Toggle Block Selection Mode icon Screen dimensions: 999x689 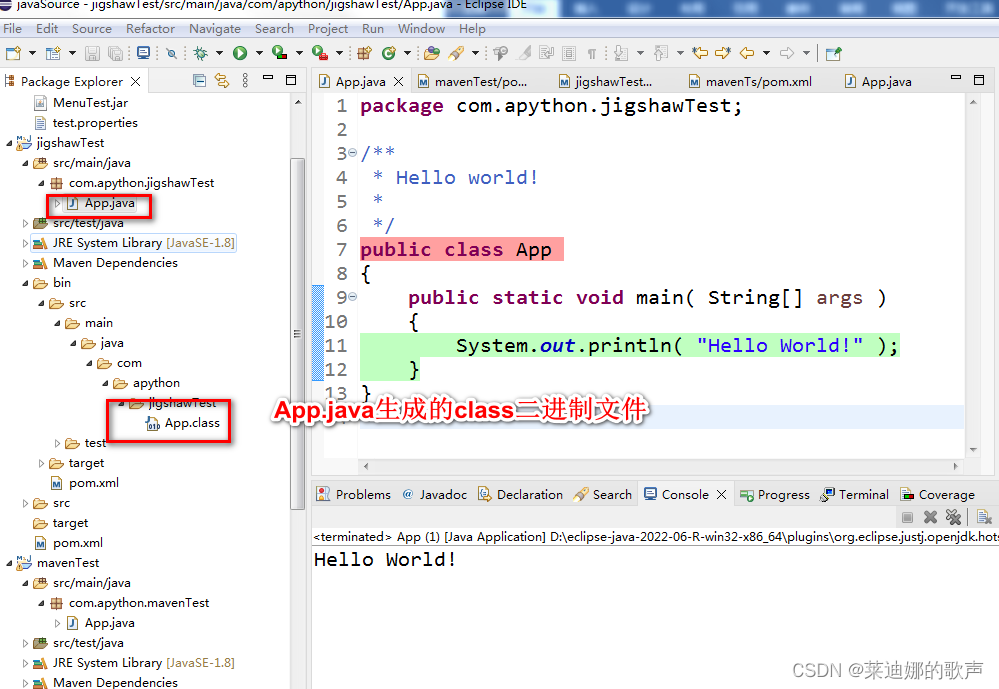pyautogui.click(x=569, y=53)
